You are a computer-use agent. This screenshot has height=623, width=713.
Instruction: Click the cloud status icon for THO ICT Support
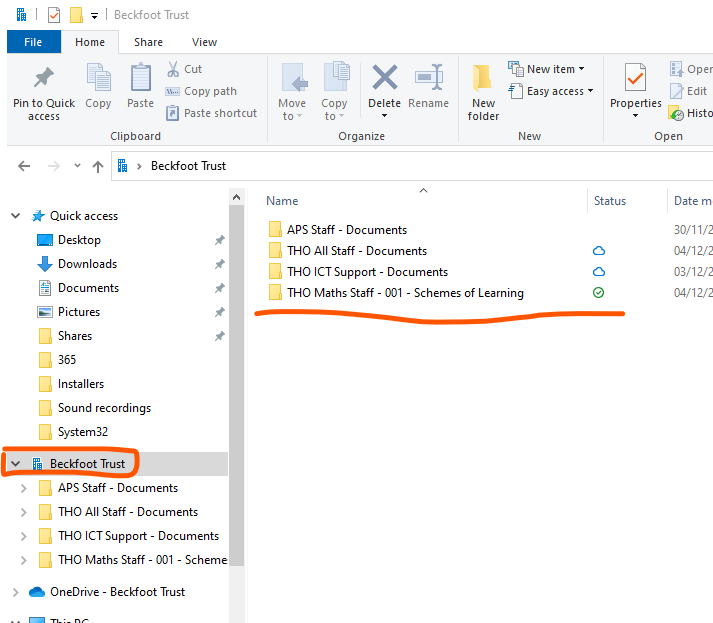point(599,271)
